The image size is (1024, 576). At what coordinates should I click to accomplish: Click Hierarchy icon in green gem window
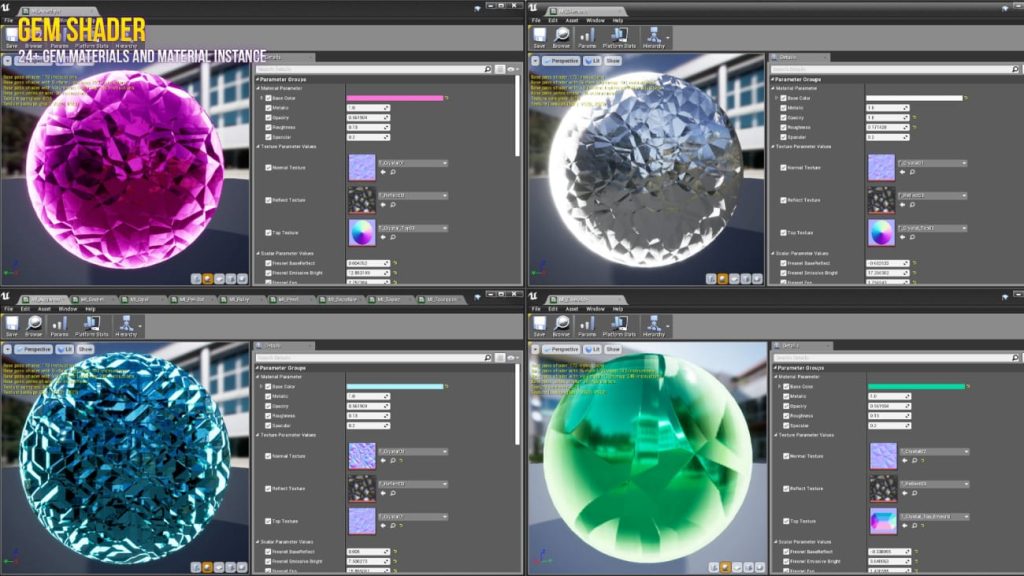(654, 325)
